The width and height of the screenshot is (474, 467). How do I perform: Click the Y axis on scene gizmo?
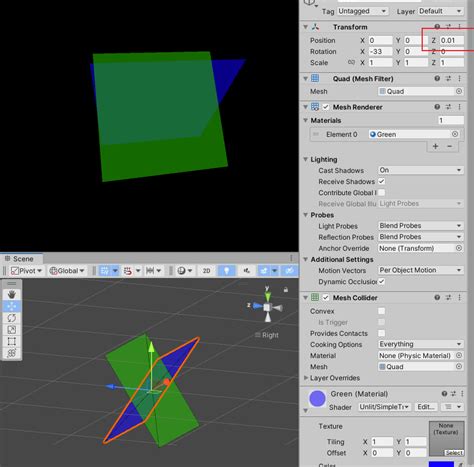(x=267, y=295)
